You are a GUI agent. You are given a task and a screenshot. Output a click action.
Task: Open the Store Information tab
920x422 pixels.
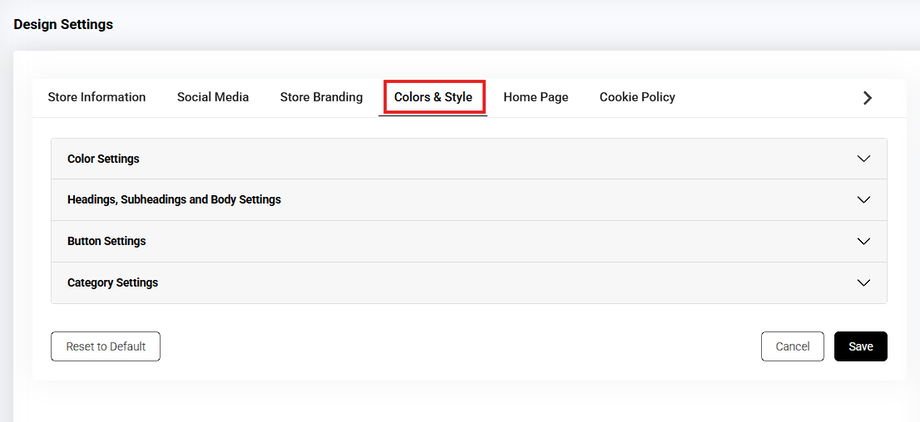[x=97, y=97]
